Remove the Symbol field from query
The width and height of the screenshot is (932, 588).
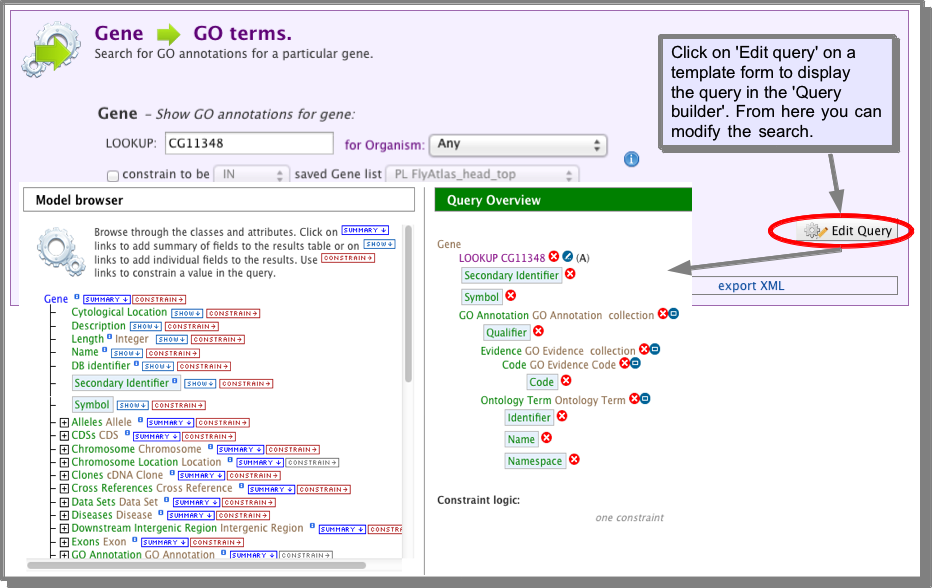coord(511,295)
